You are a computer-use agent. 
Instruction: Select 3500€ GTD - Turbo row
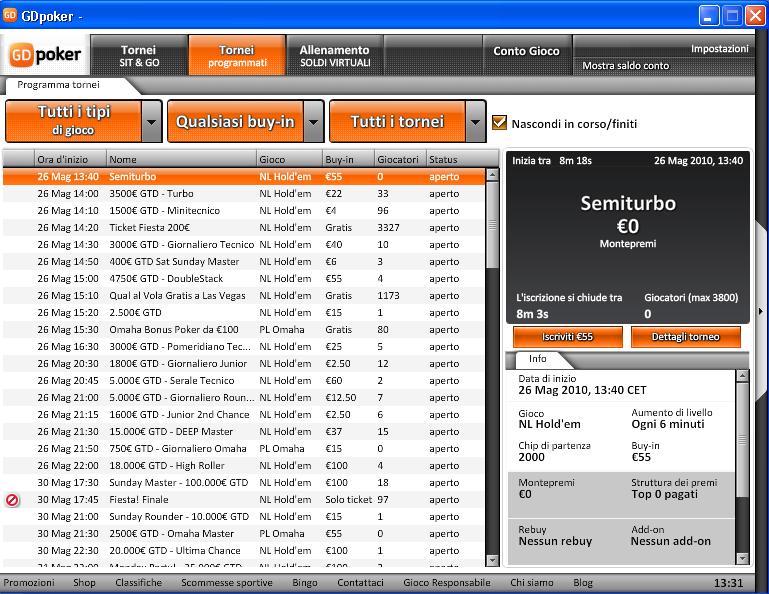pos(244,194)
